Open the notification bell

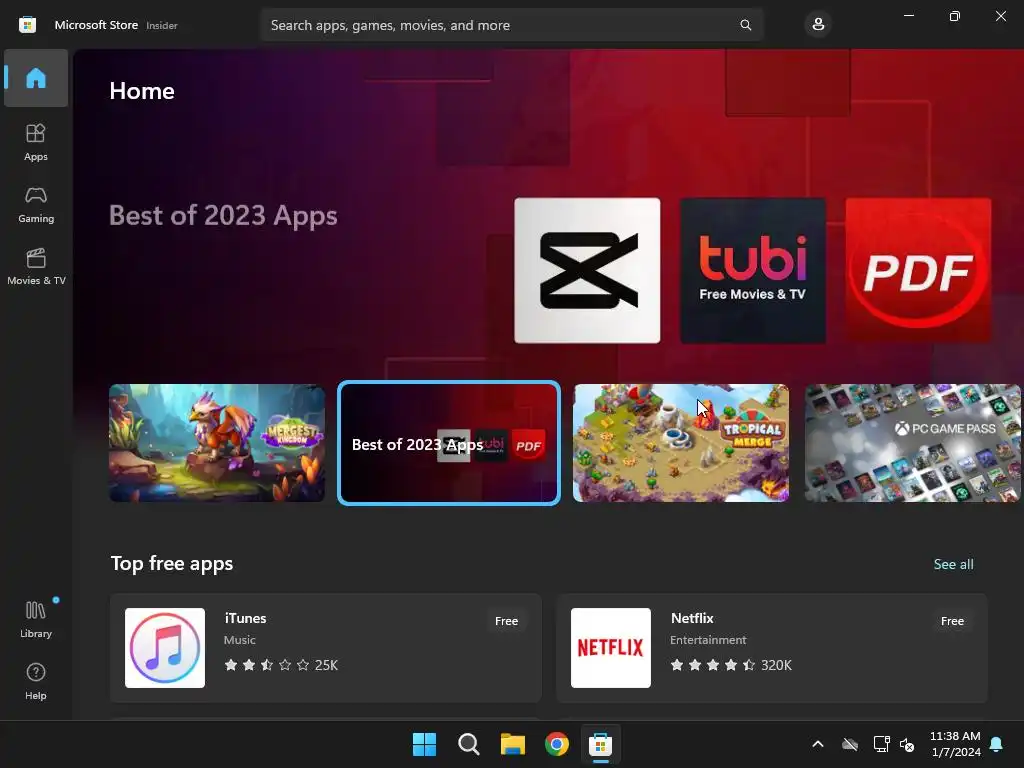tap(997, 744)
